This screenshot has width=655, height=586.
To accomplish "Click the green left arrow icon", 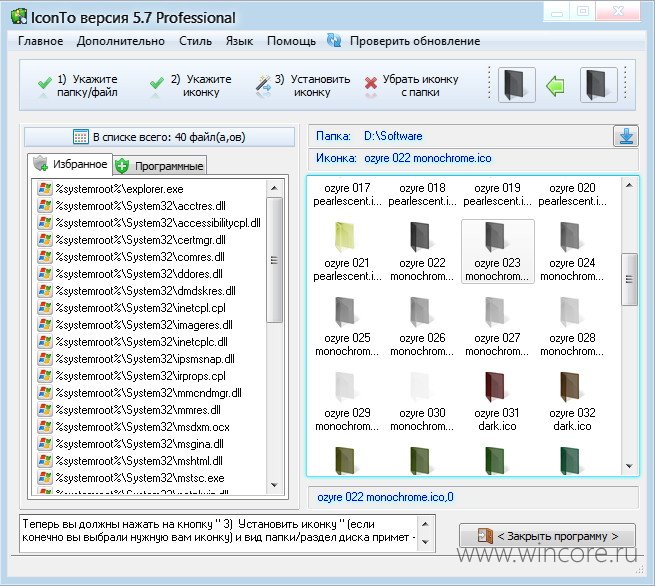I will tap(555, 86).
